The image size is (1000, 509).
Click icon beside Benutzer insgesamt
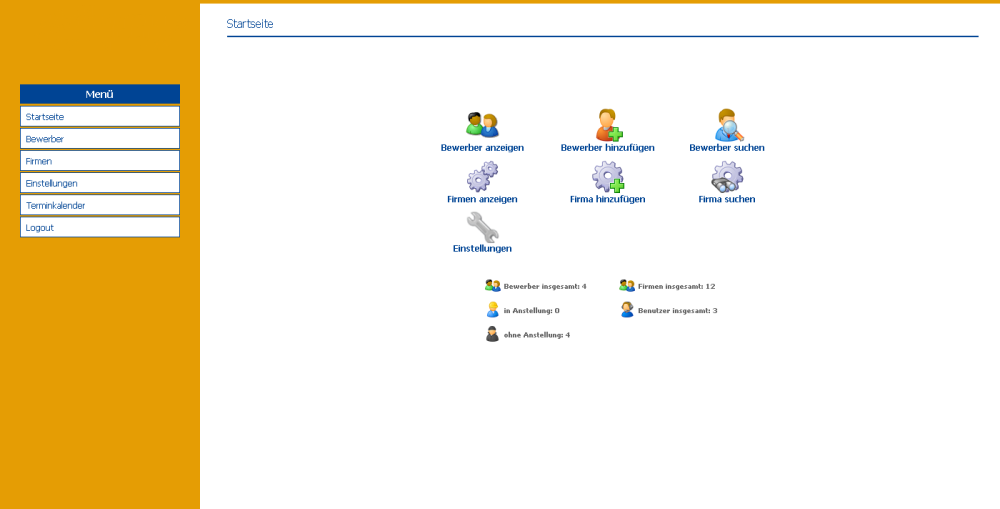click(627, 310)
